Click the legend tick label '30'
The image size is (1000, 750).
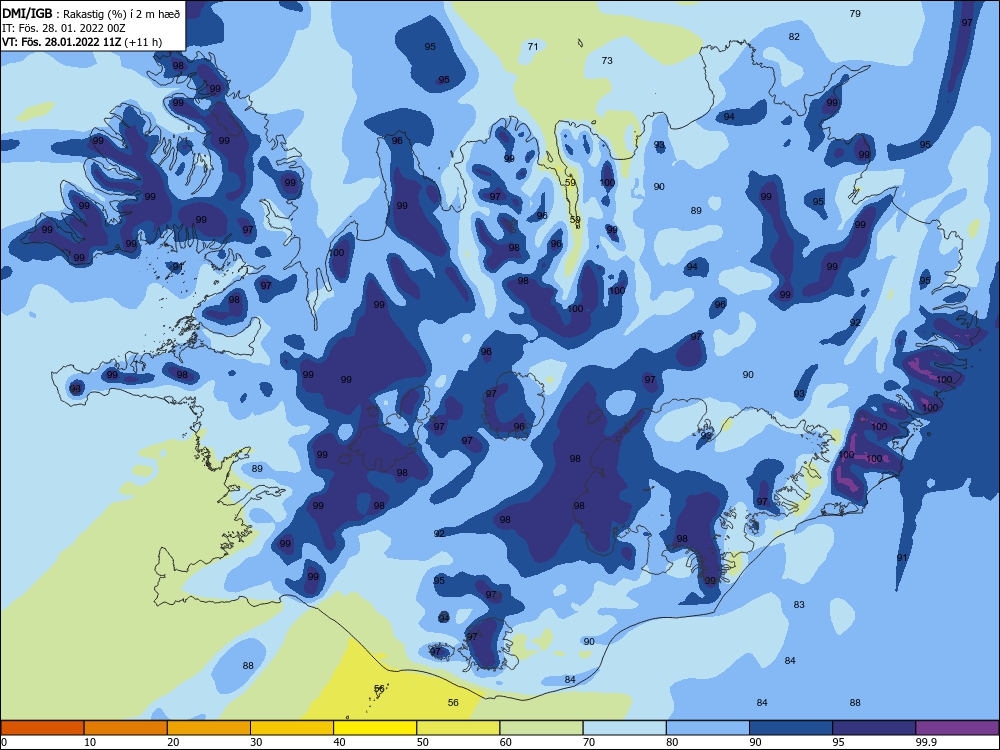click(x=256, y=742)
